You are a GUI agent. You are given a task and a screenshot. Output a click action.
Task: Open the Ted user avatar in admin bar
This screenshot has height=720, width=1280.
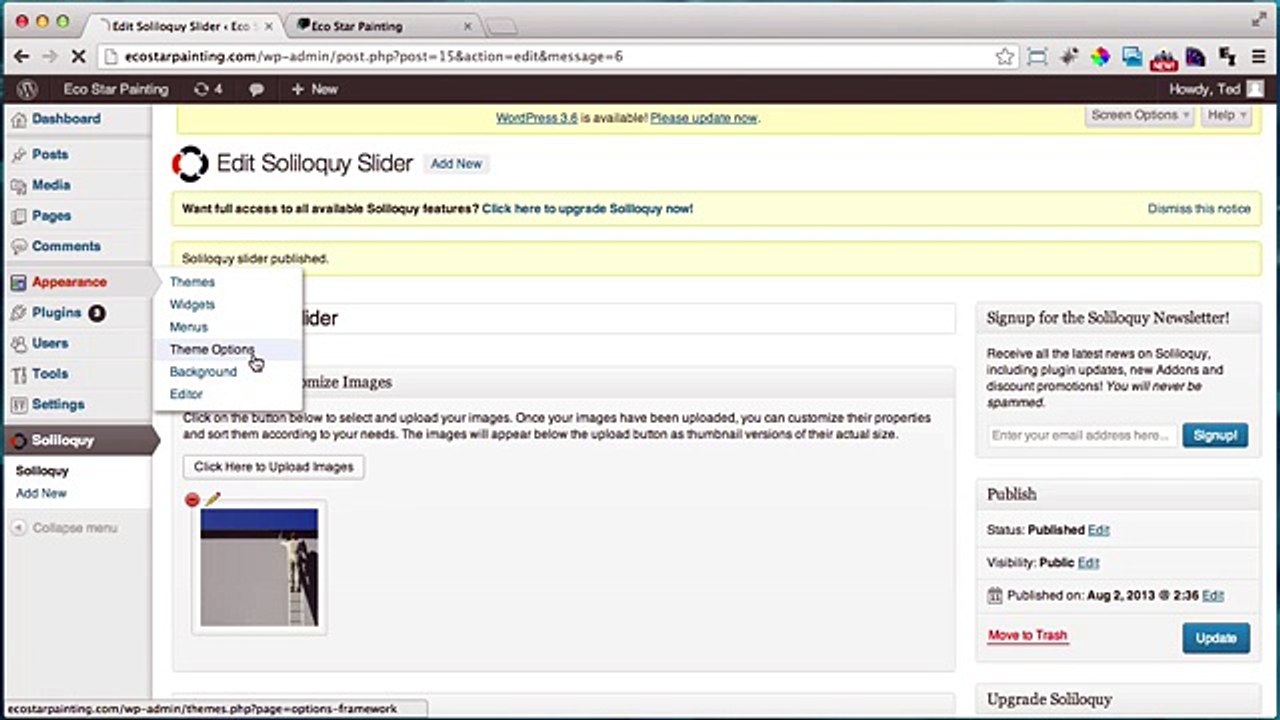1255,89
